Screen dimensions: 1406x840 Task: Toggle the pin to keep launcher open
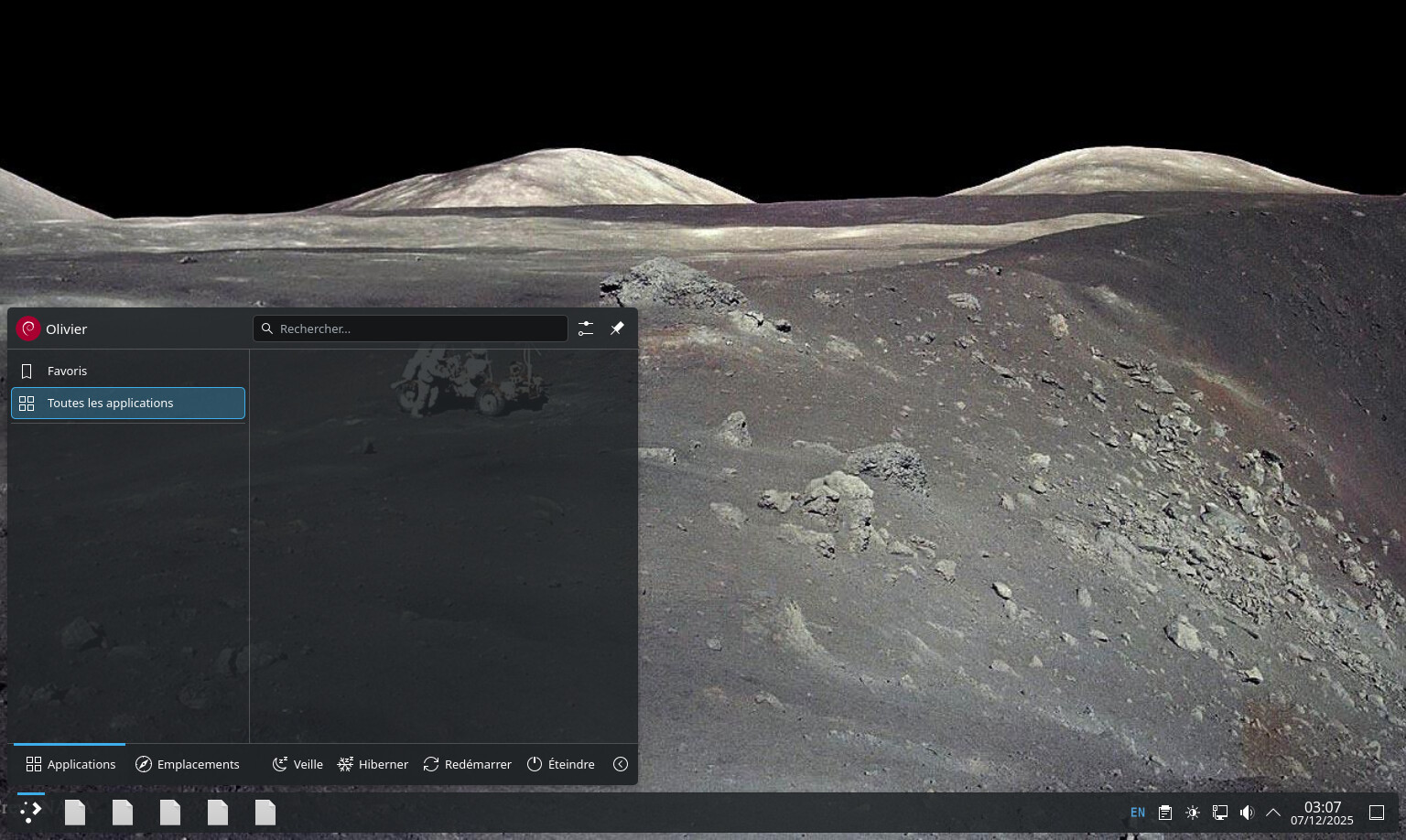coord(617,328)
